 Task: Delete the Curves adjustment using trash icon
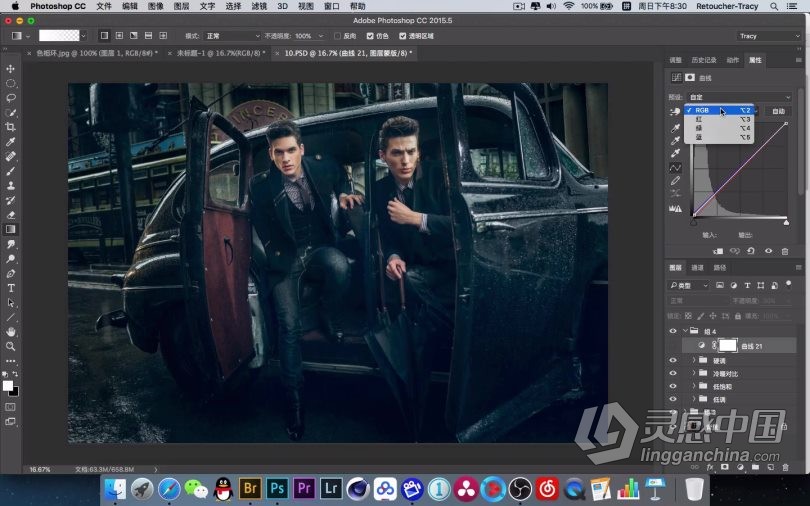785,251
